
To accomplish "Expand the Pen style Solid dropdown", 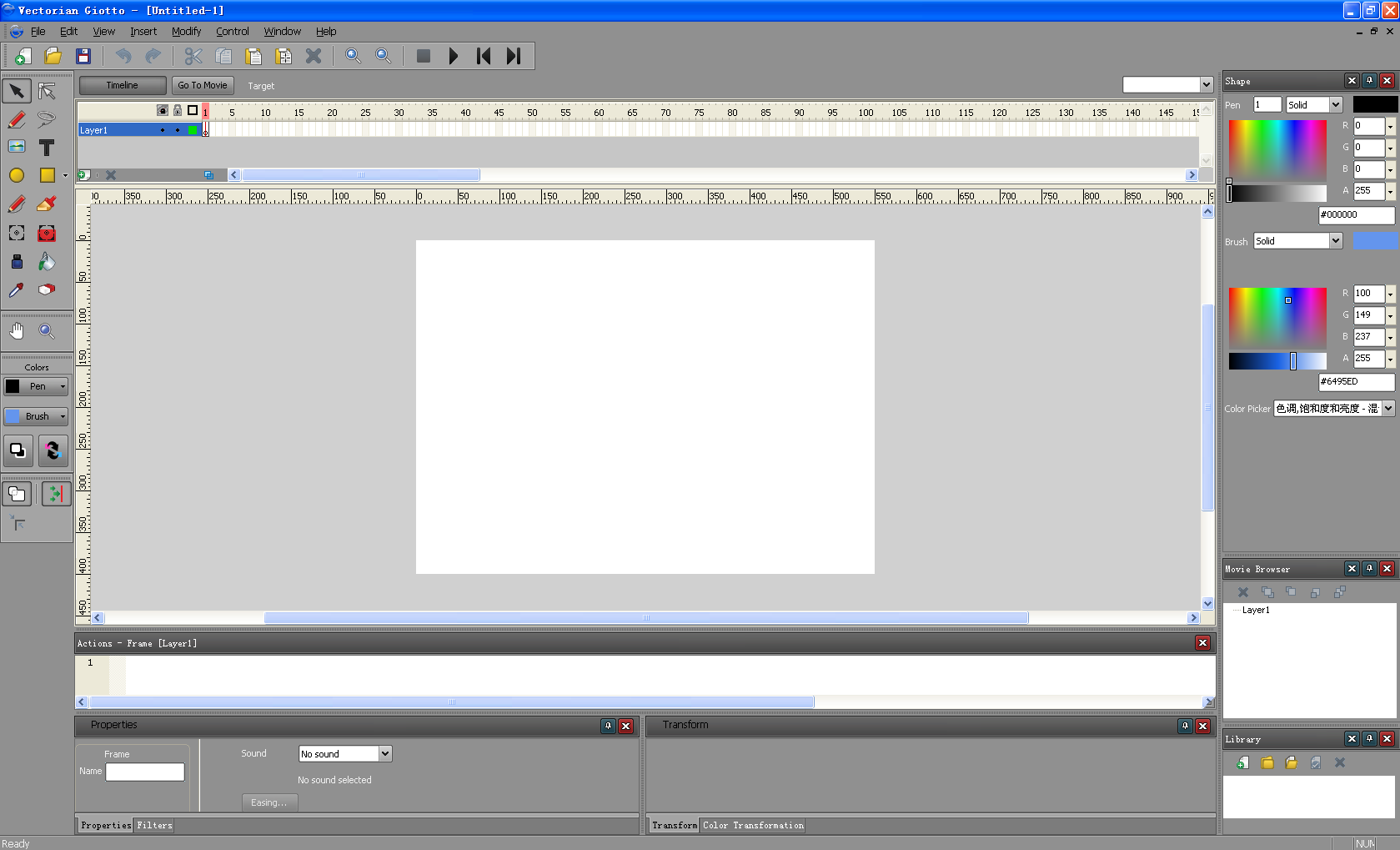I will click(1336, 105).
